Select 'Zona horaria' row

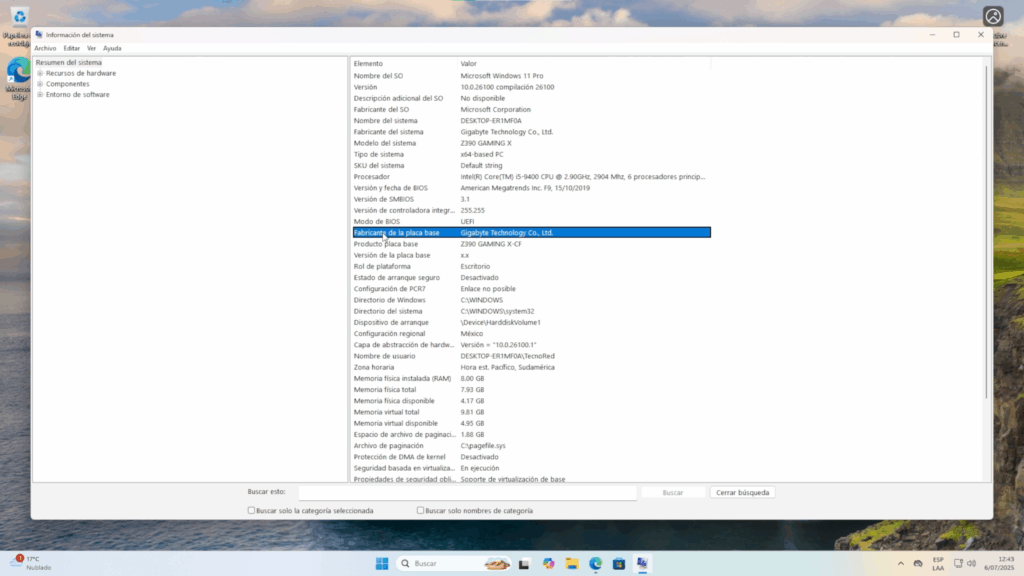tap(531, 367)
